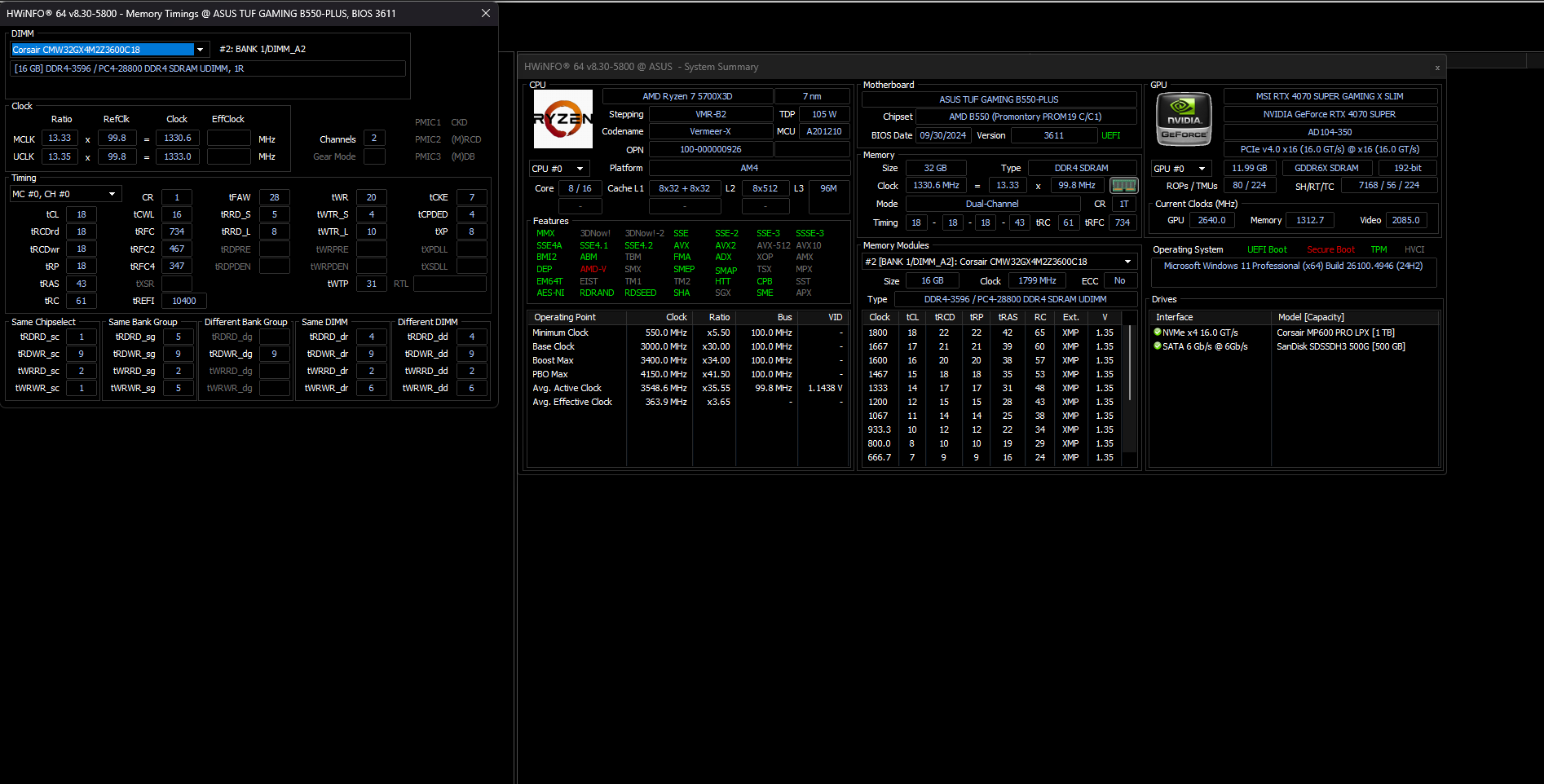The width and height of the screenshot is (1544, 784).
Task: Click the 1800 clock row in memory timings table
Action: tap(992, 333)
